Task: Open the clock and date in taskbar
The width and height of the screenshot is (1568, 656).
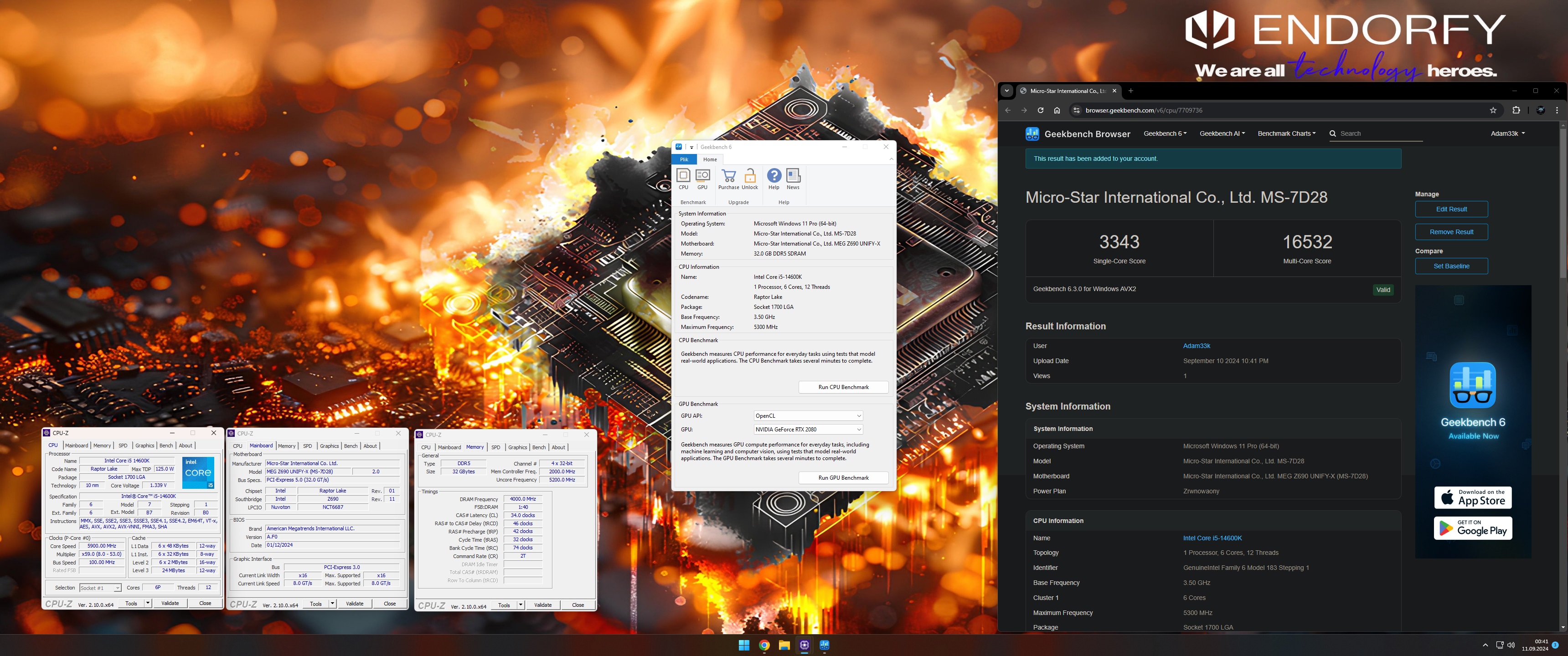Action: click(x=1535, y=645)
